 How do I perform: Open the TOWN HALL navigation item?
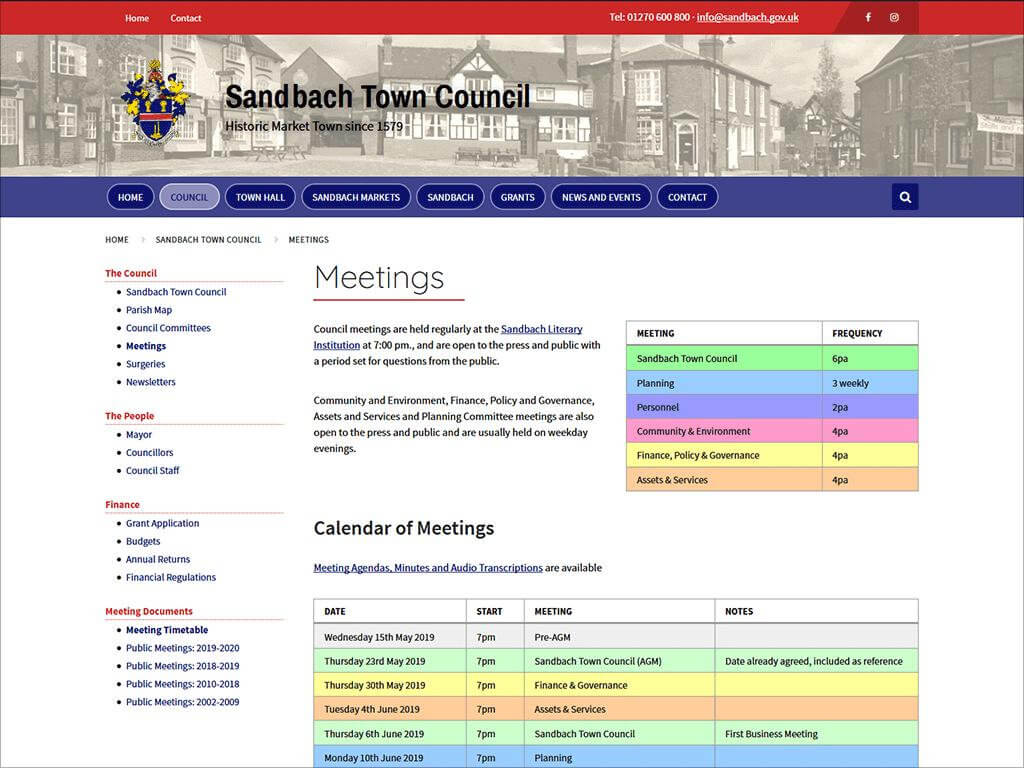(260, 197)
